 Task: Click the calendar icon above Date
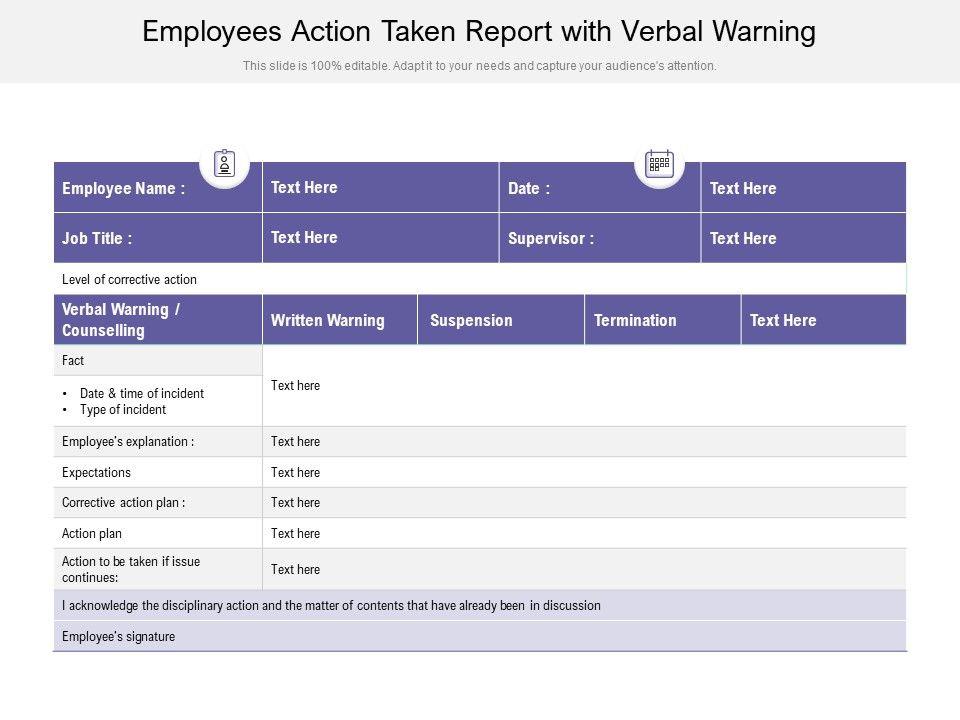659,163
